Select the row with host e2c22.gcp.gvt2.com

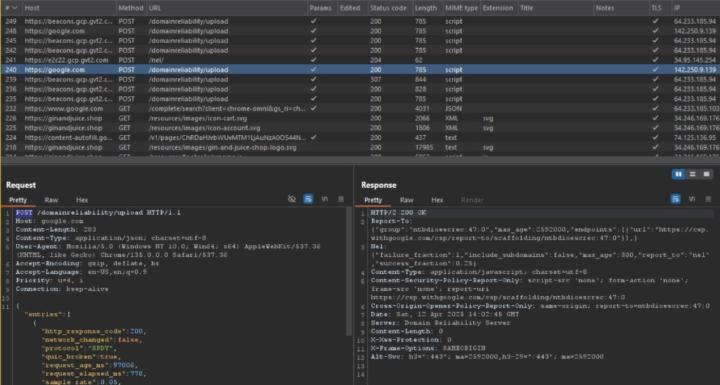click(360, 60)
